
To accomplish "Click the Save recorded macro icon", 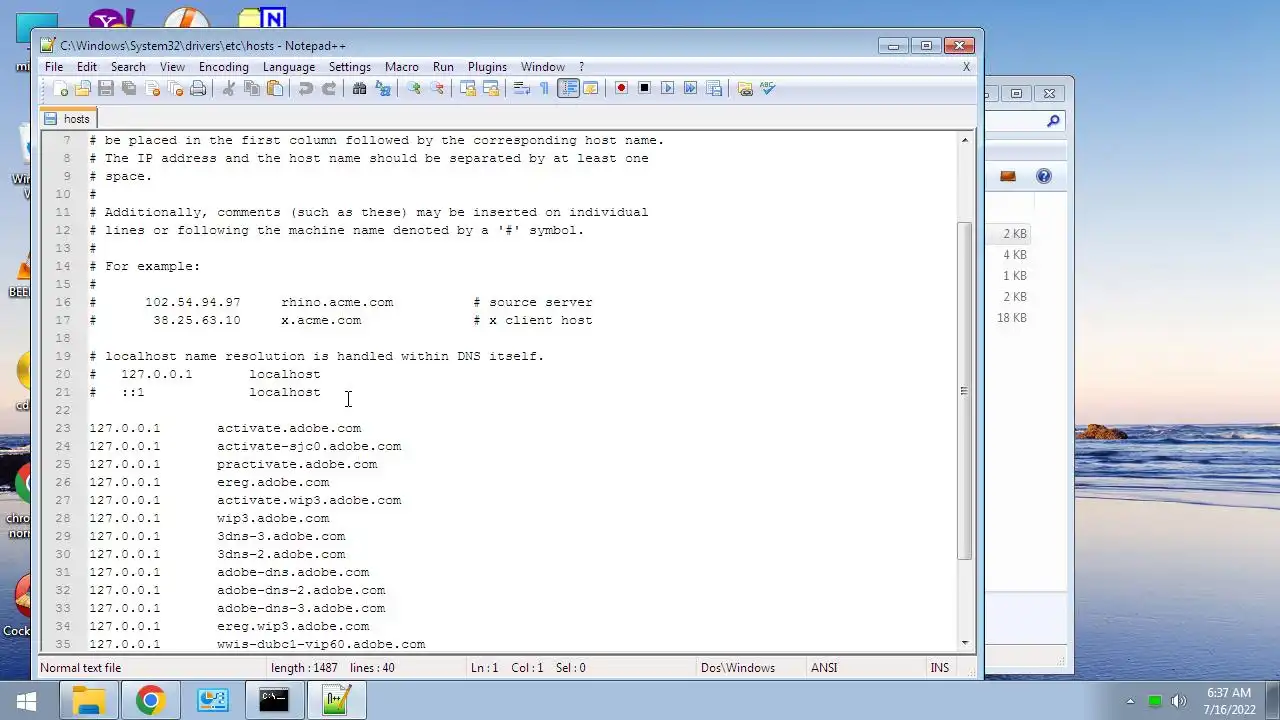I will (713, 89).
